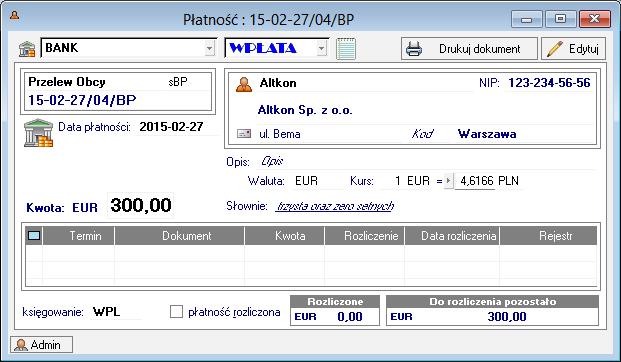The image size is (621, 362).
Task: Expand the BANK register dropdown
Action: point(210,48)
